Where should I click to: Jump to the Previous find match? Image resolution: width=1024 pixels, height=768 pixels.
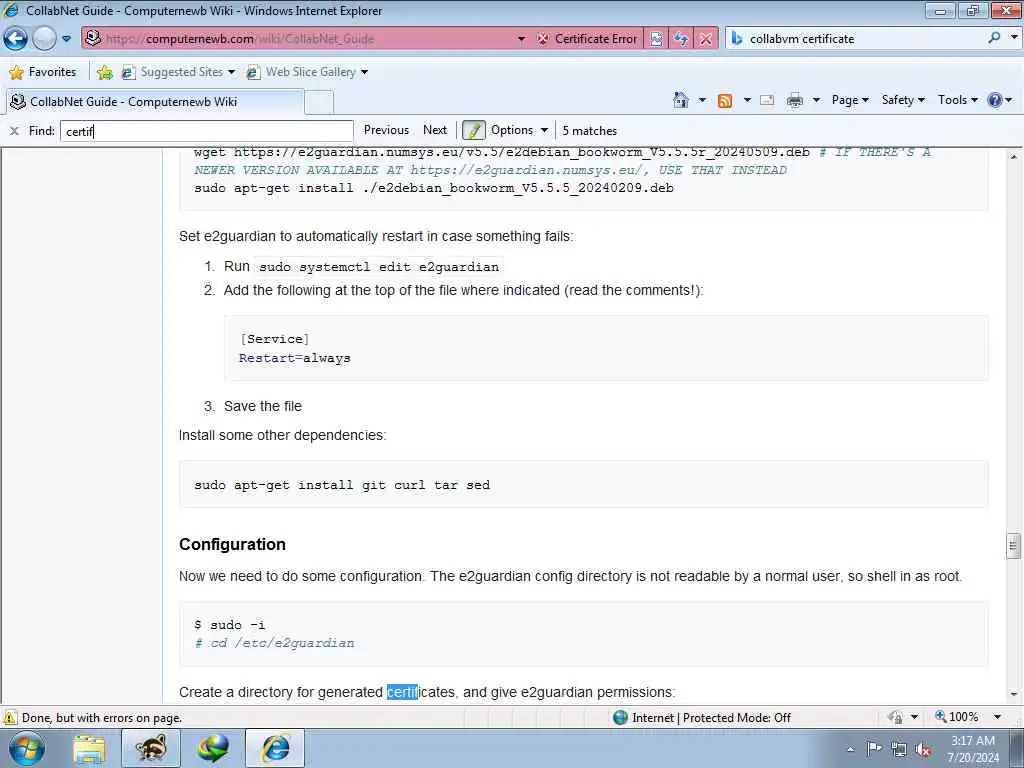pyautogui.click(x=386, y=130)
